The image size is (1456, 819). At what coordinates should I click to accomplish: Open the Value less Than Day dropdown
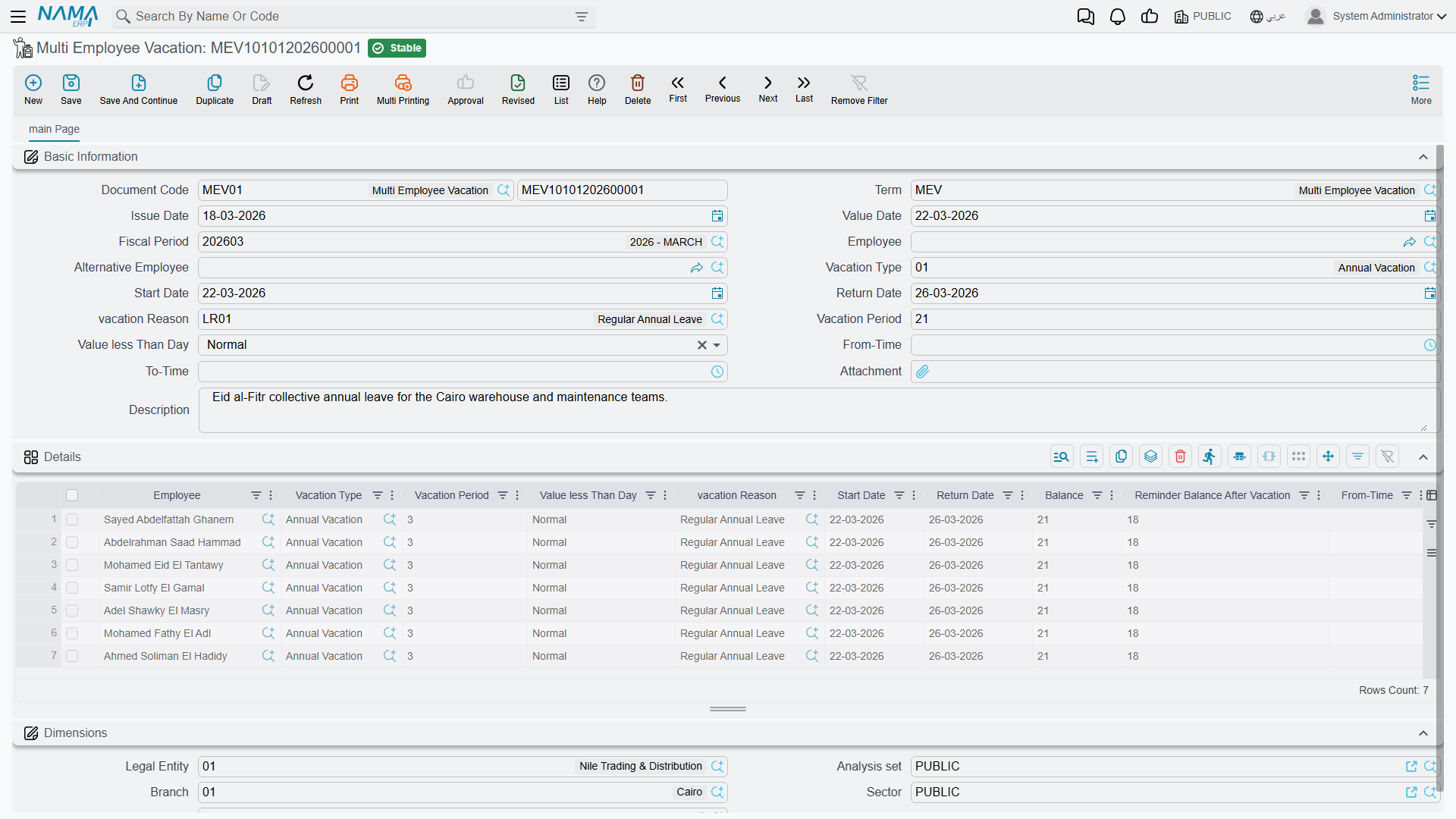(x=717, y=345)
